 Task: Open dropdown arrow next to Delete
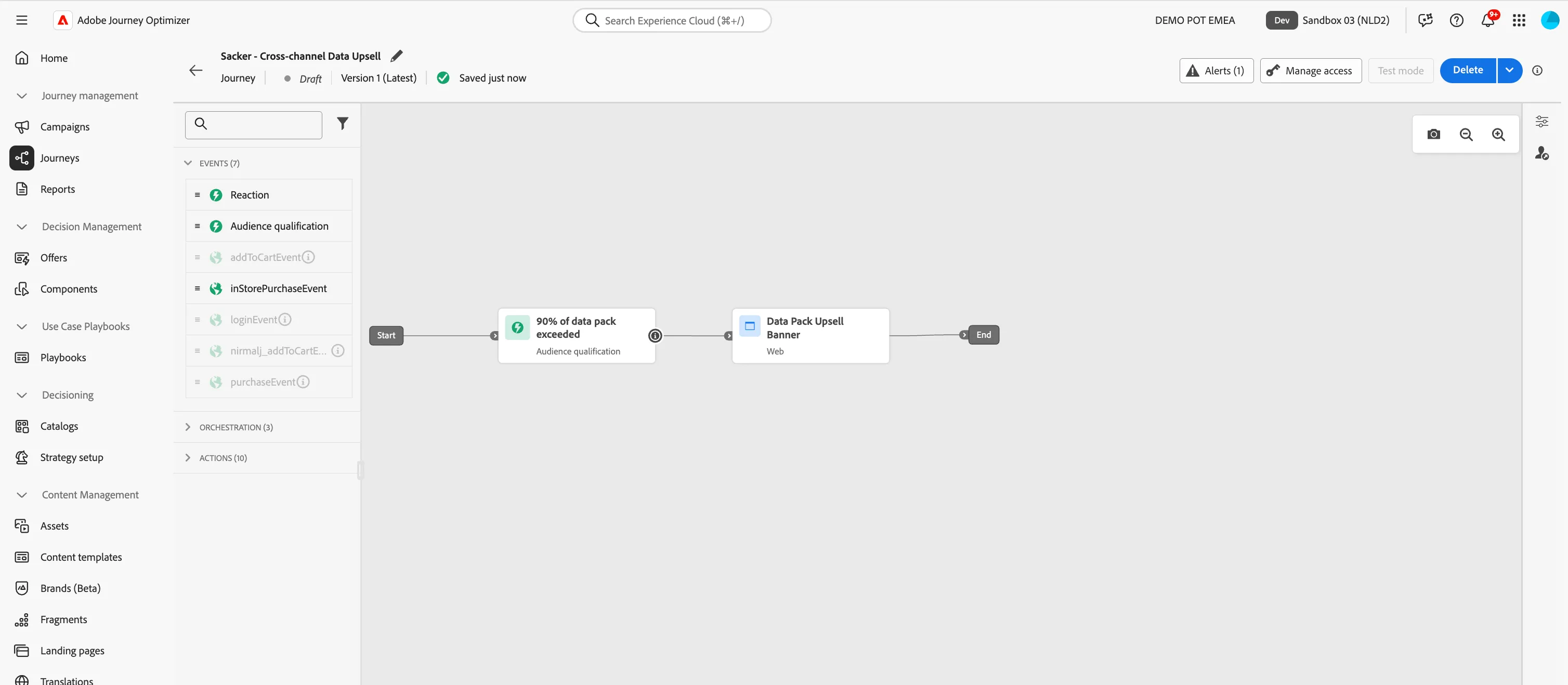tap(1509, 70)
